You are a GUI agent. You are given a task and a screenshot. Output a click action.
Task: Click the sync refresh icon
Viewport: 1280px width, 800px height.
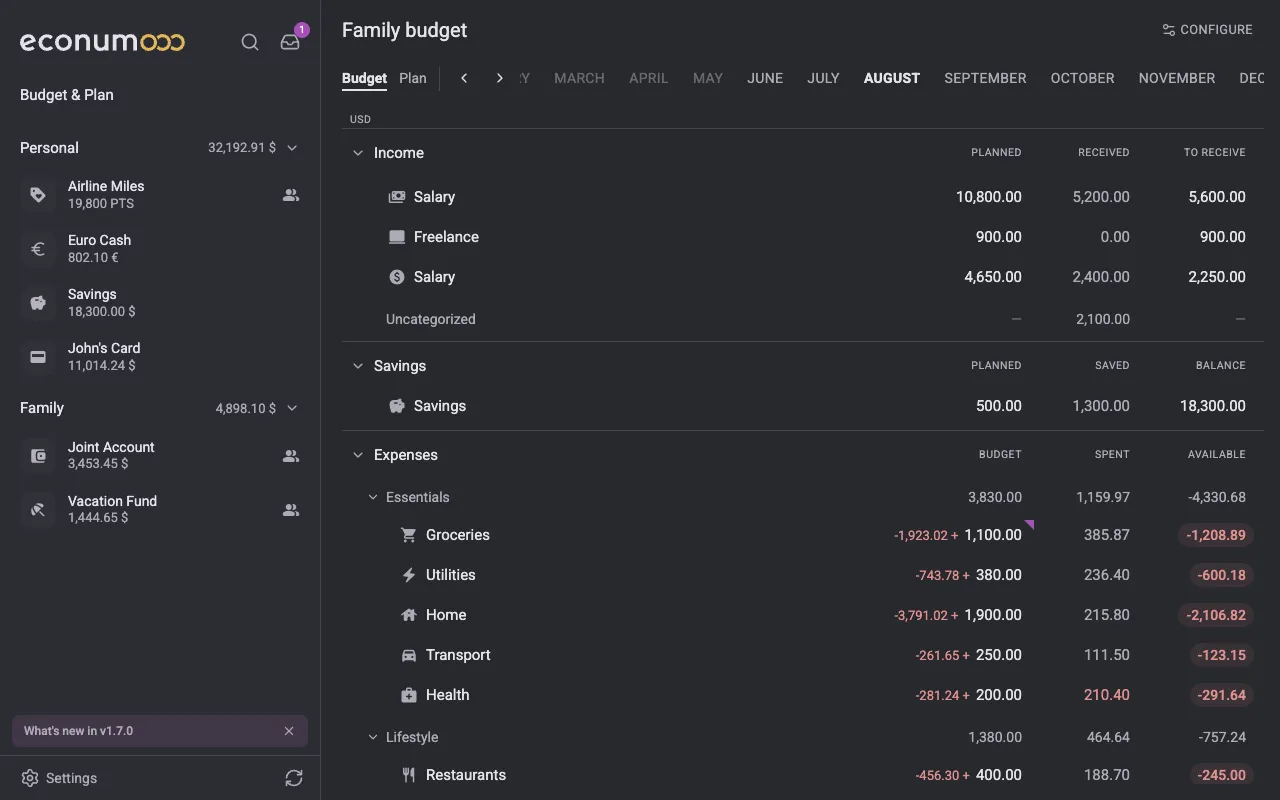(293, 778)
